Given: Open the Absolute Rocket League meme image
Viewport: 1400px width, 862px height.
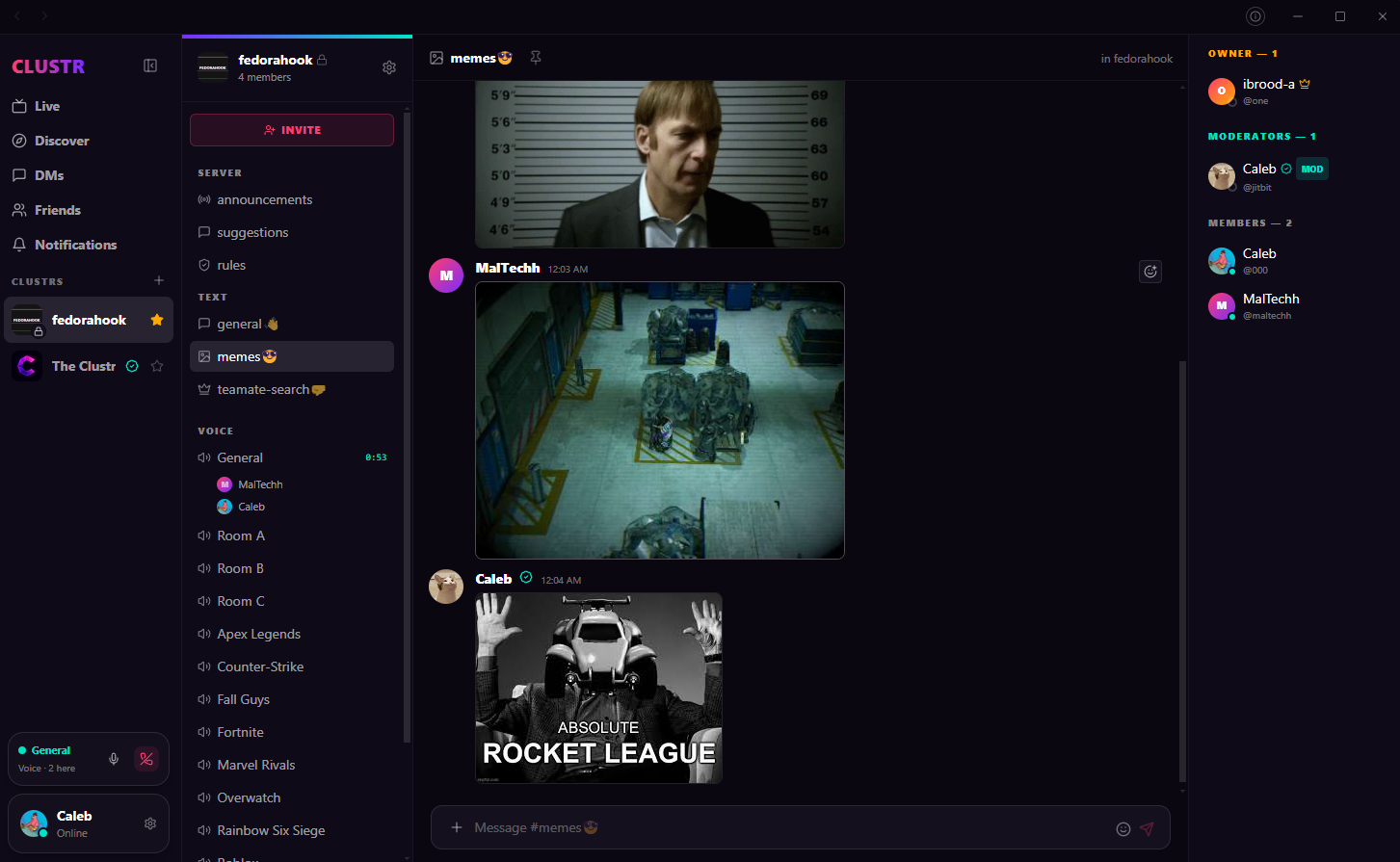Looking at the screenshot, I should pyautogui.click(x=598, y=688).
